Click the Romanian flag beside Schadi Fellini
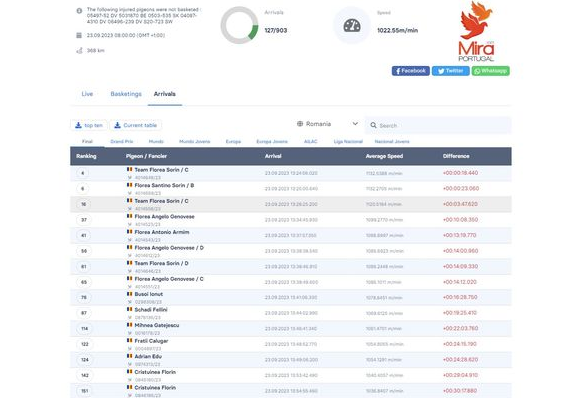This screenshot has height=398, width=585. coord(129,310)
